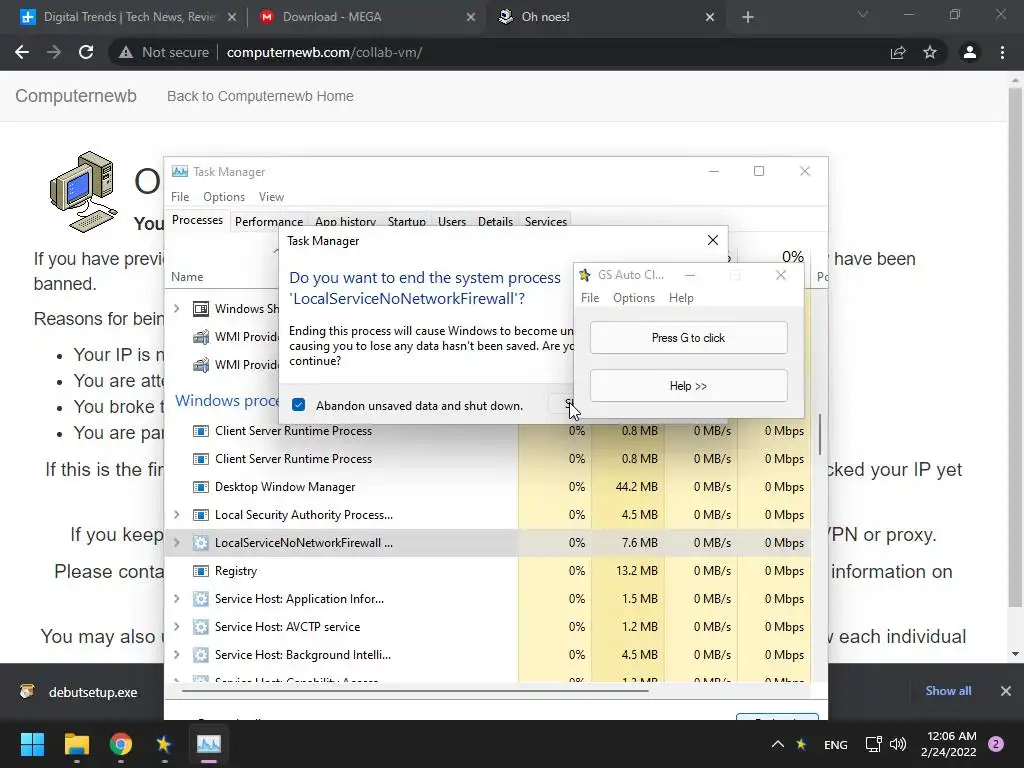Click horizontal scrollbar in Task Manager
The height and width of the screenshot is (768, 1024).
pos(415,690)
